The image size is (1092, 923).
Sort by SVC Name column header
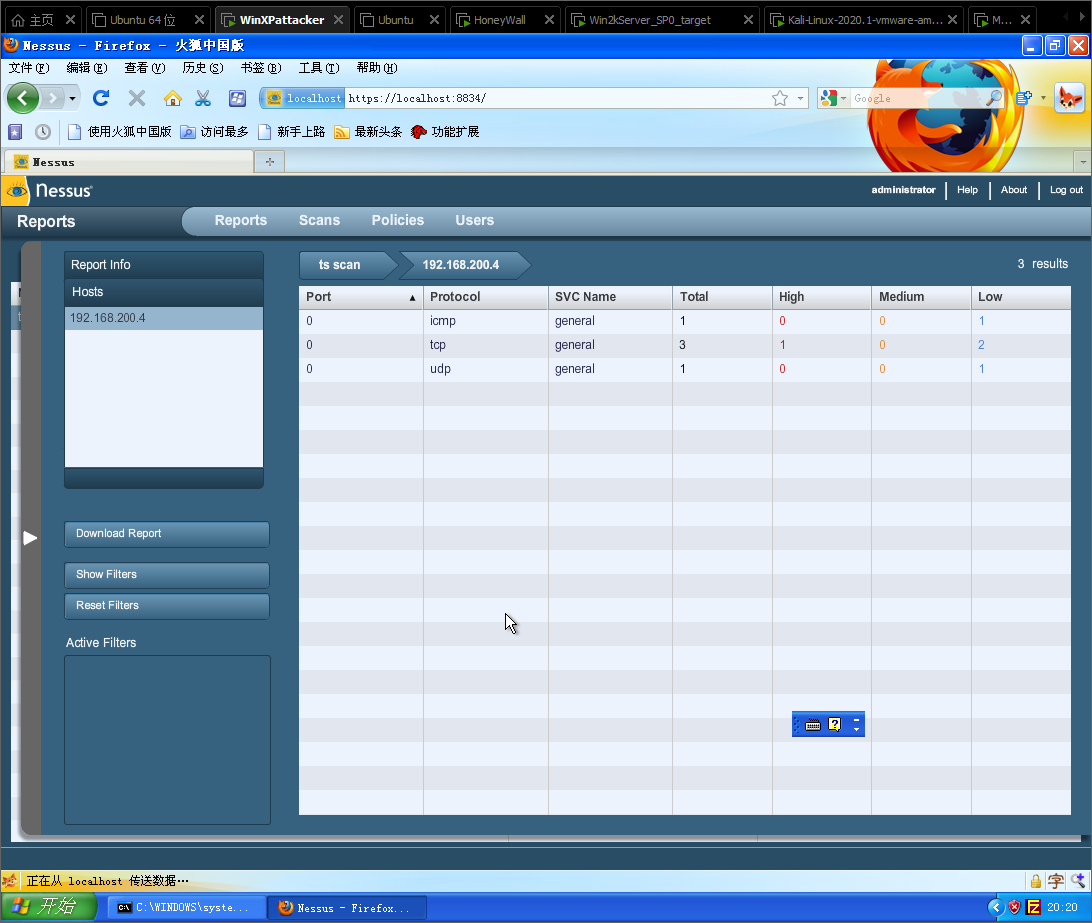610,297
